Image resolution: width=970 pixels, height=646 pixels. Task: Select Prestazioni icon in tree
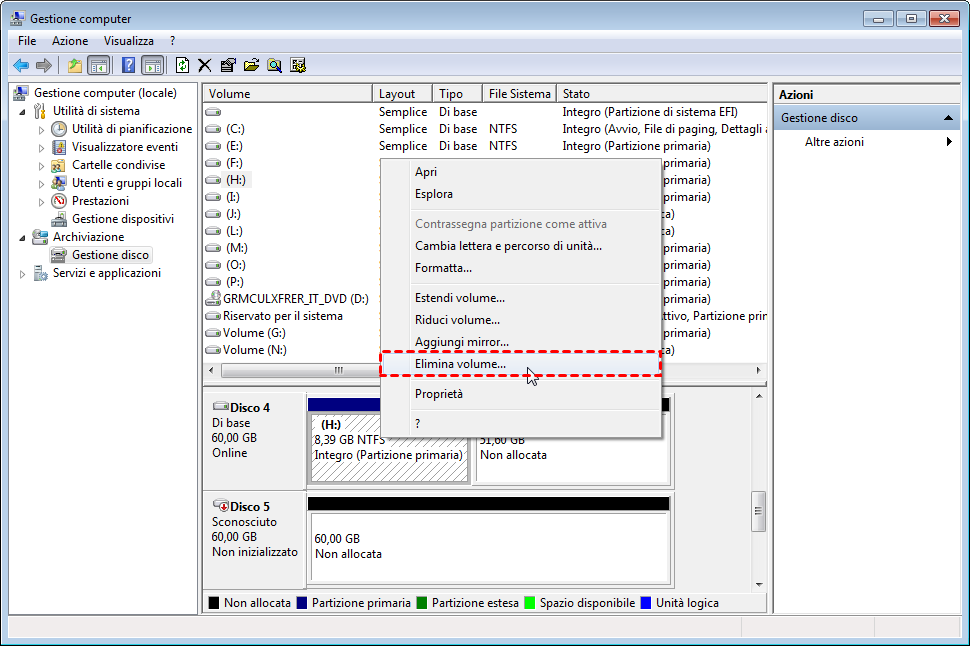[x=59, y=200]
